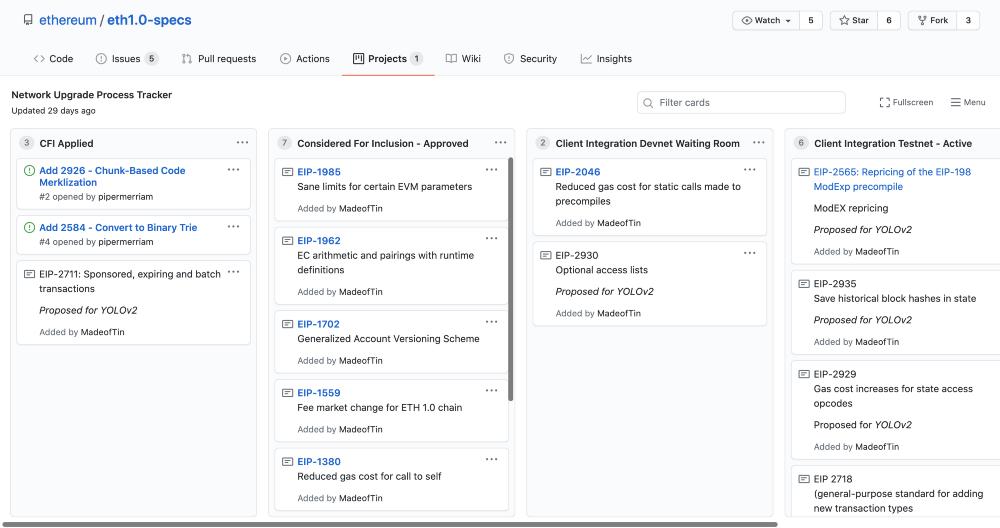Click the star icon in Star button
1000x528 pixels.
(844, 20)
